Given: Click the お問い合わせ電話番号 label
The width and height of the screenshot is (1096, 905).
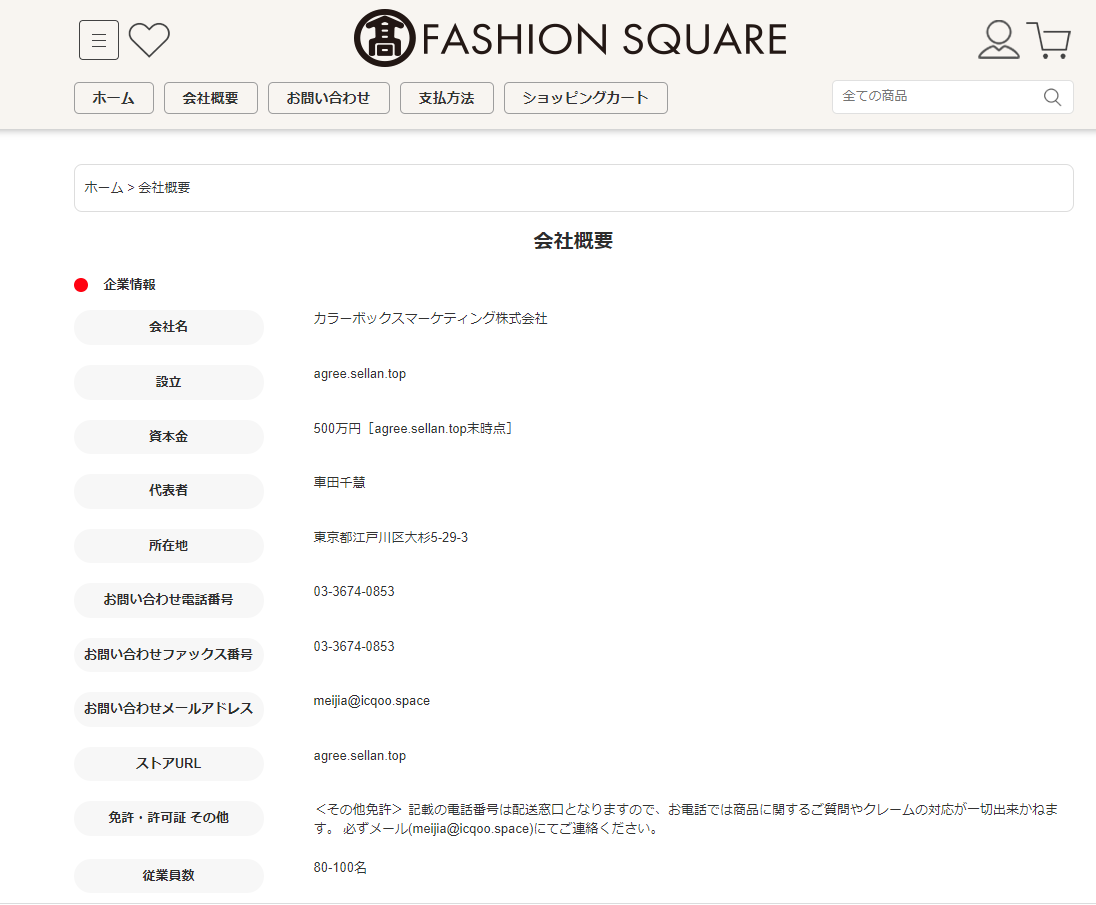Looking at the screenshot, I should 168,600.
